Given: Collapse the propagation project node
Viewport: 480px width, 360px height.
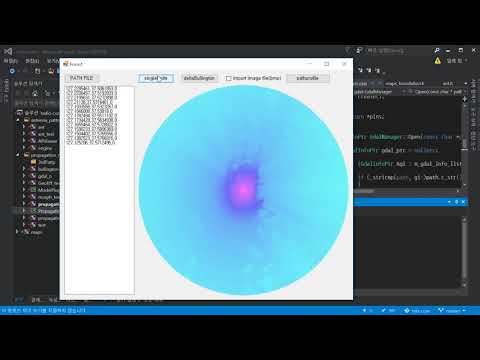Looking at the screenshot, I should 18,155.
